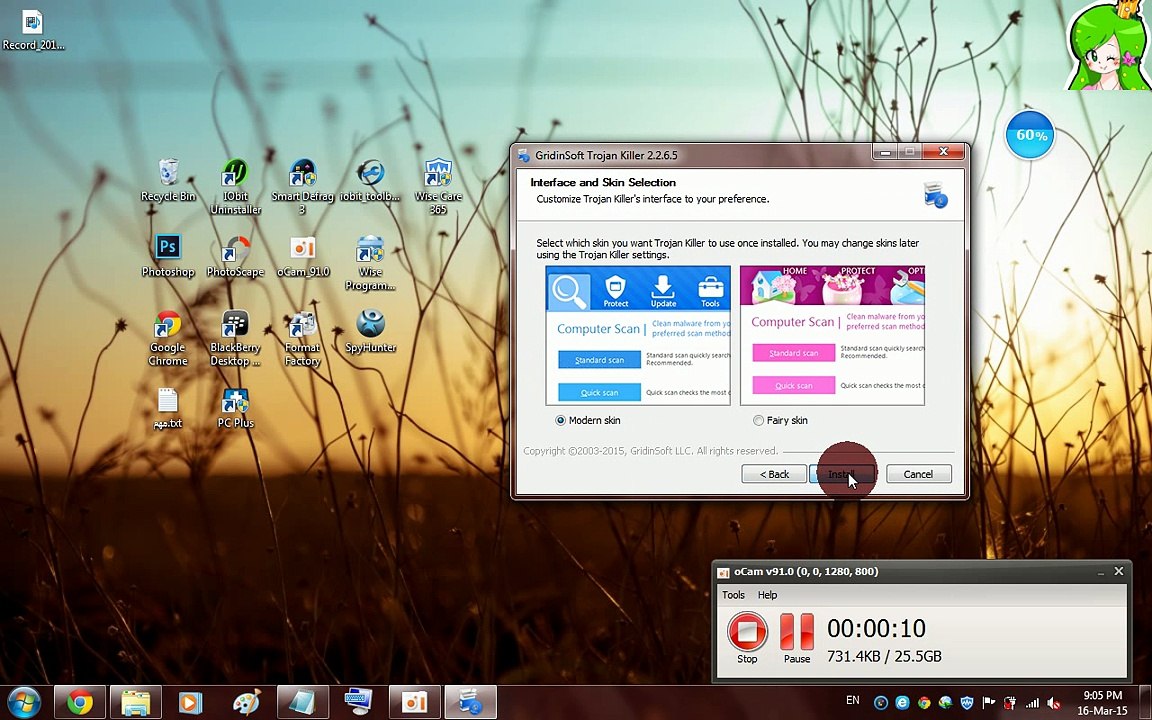Open Smart Defrag 3 desktop shortcut
Screen dimensions: 1152x720
pos(303,187)
